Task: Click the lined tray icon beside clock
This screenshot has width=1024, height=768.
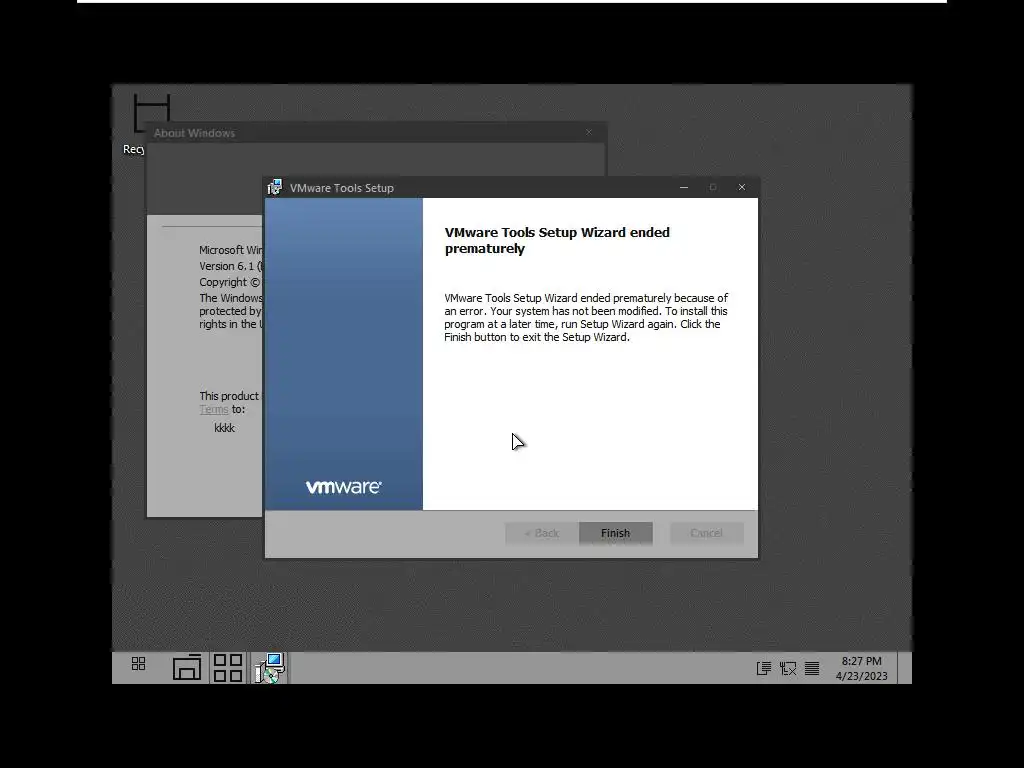Action: click(812, 668)
